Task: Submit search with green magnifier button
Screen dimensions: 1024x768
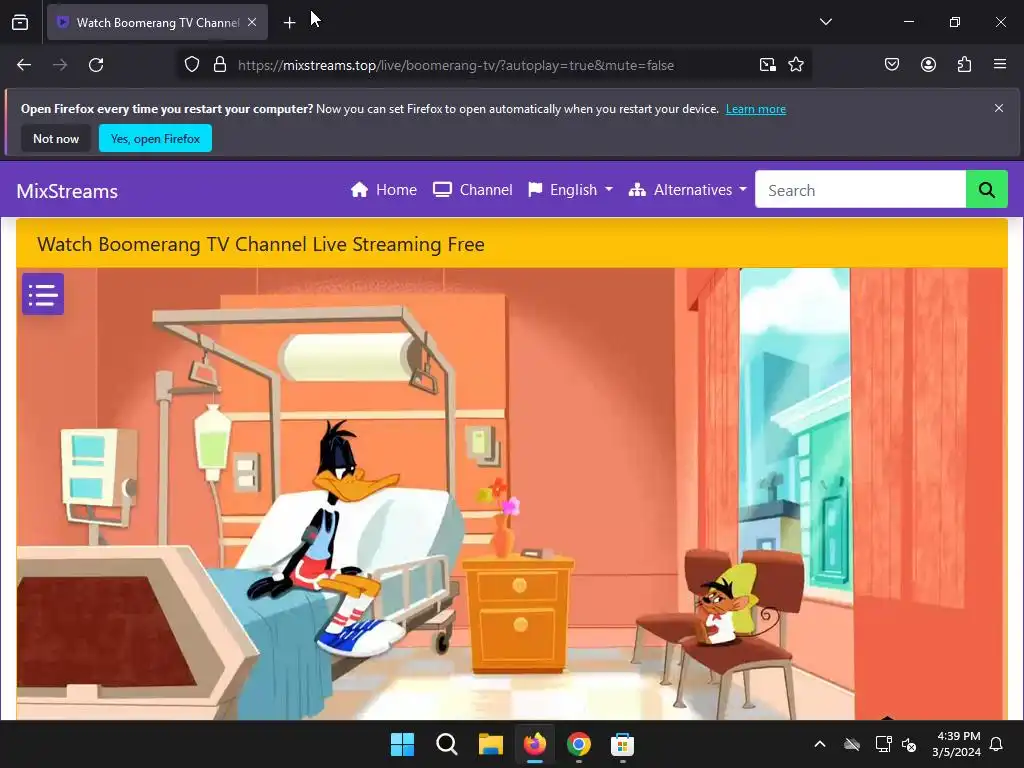Action: [986, 190]
